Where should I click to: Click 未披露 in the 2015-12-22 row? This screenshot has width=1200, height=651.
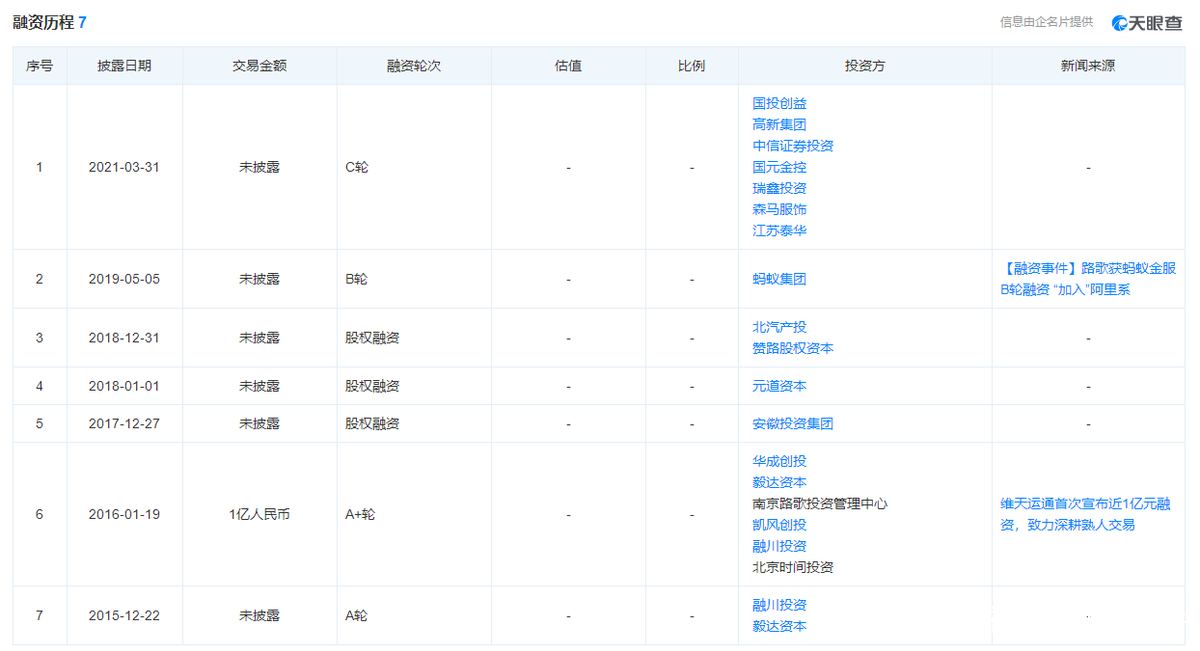click(259, 615)
